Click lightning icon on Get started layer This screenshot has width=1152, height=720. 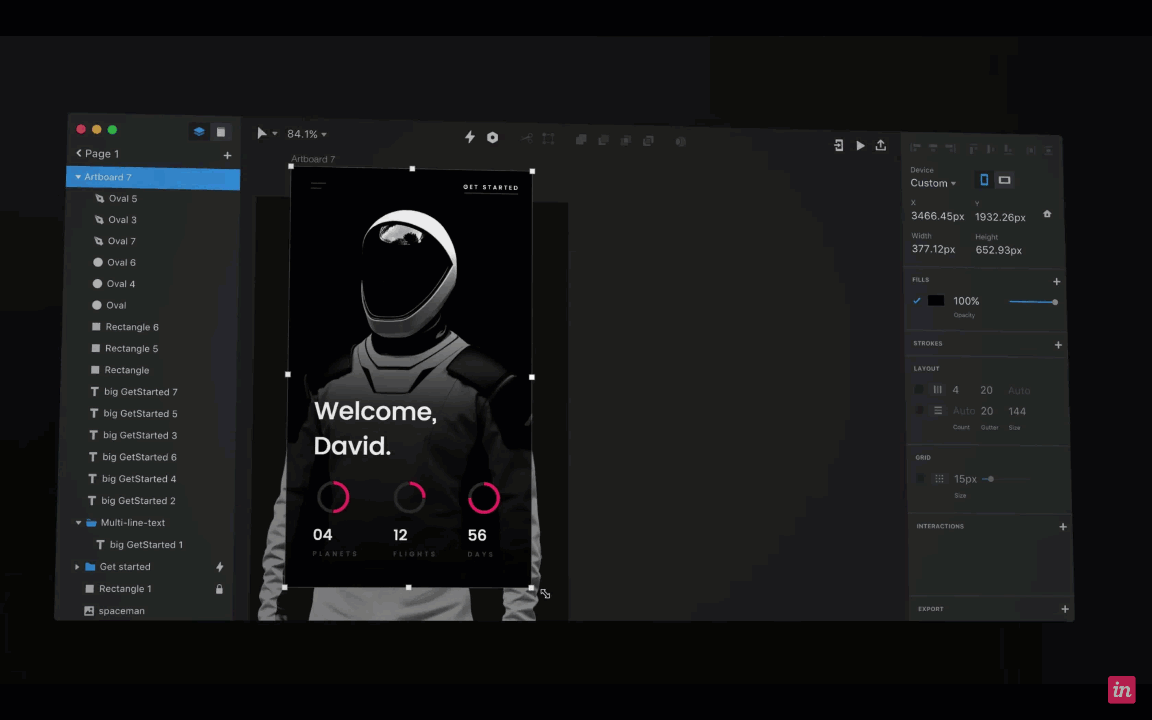point(220,567)
